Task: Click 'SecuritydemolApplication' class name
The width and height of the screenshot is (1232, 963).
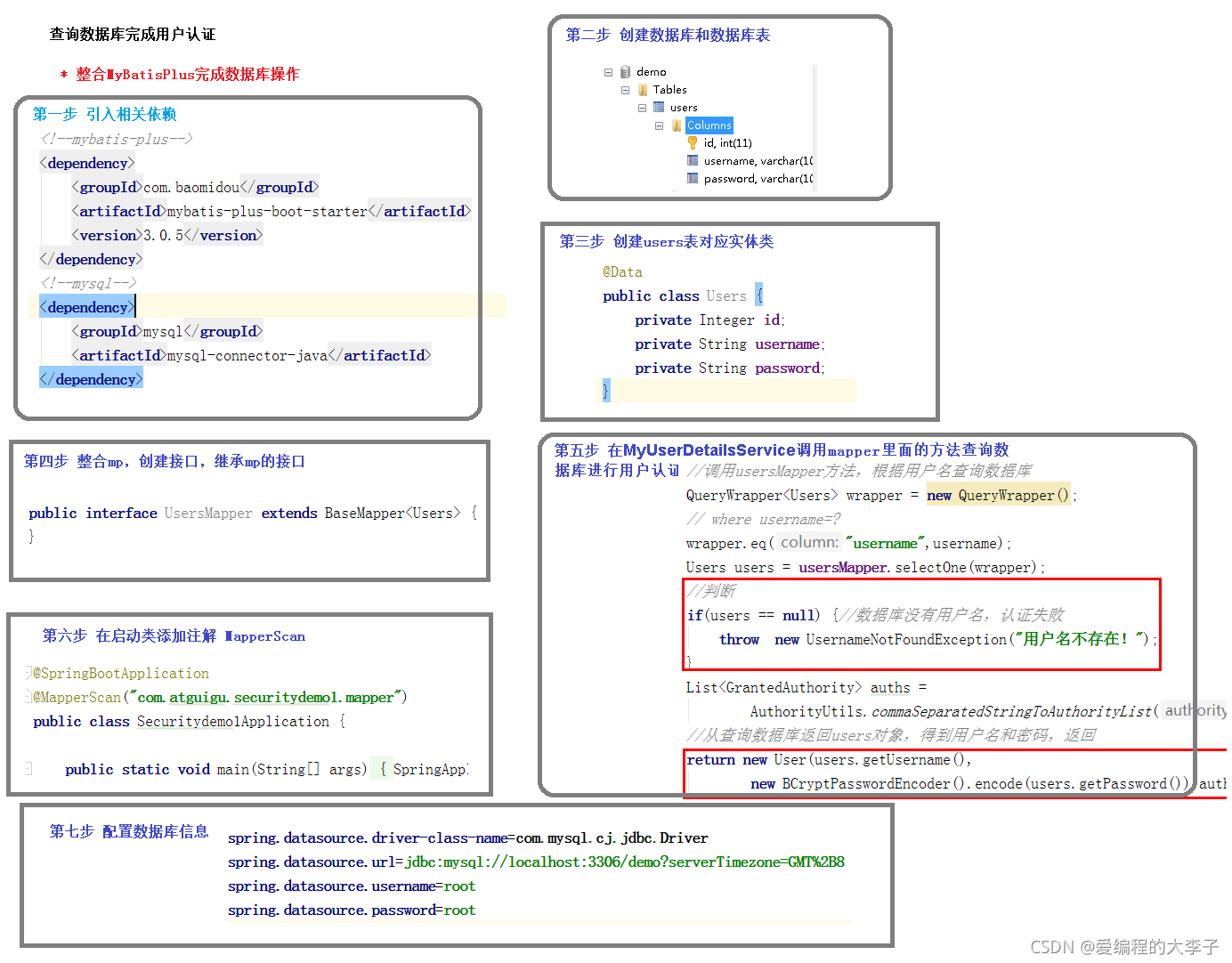Action: [233, 722]
